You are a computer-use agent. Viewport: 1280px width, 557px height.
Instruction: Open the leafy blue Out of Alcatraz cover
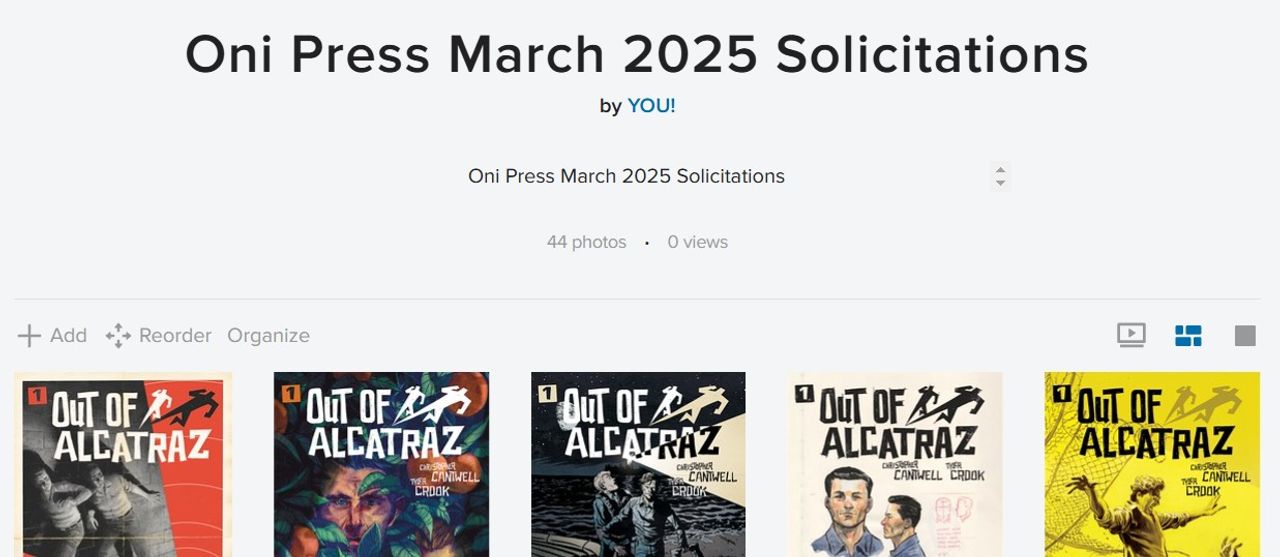(381, 464)
